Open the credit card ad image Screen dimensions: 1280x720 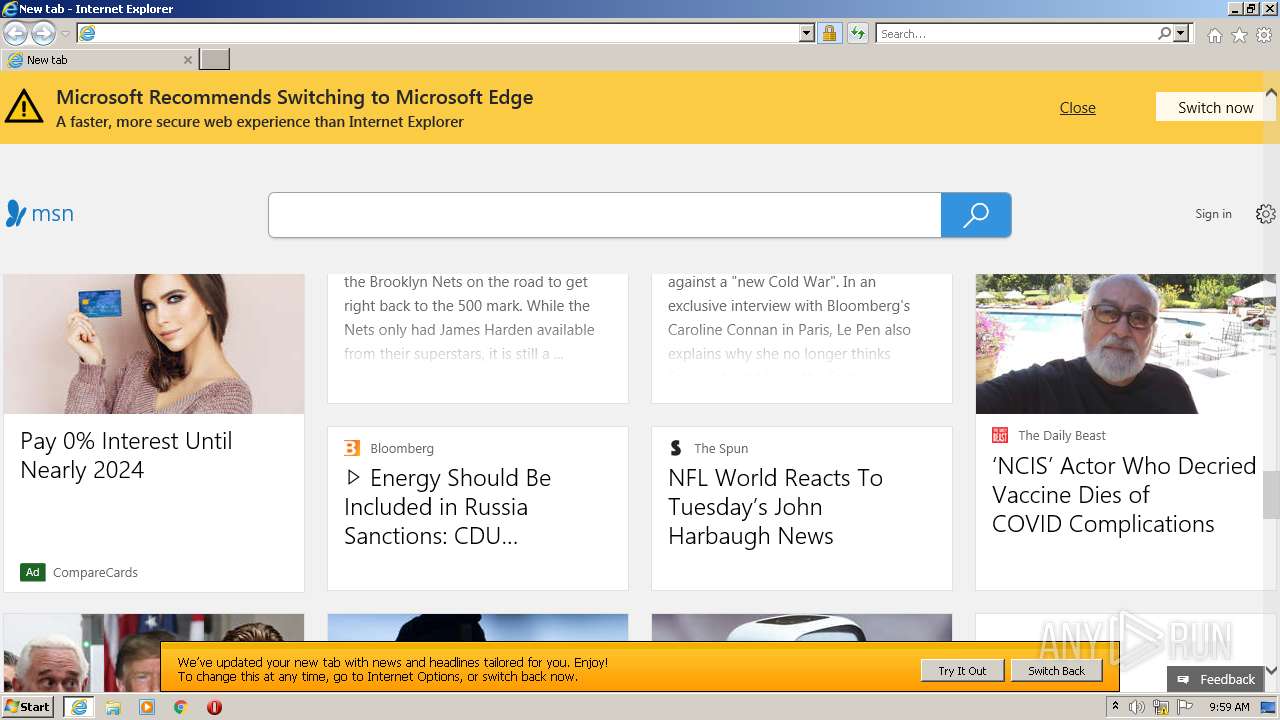coord(154,344)
